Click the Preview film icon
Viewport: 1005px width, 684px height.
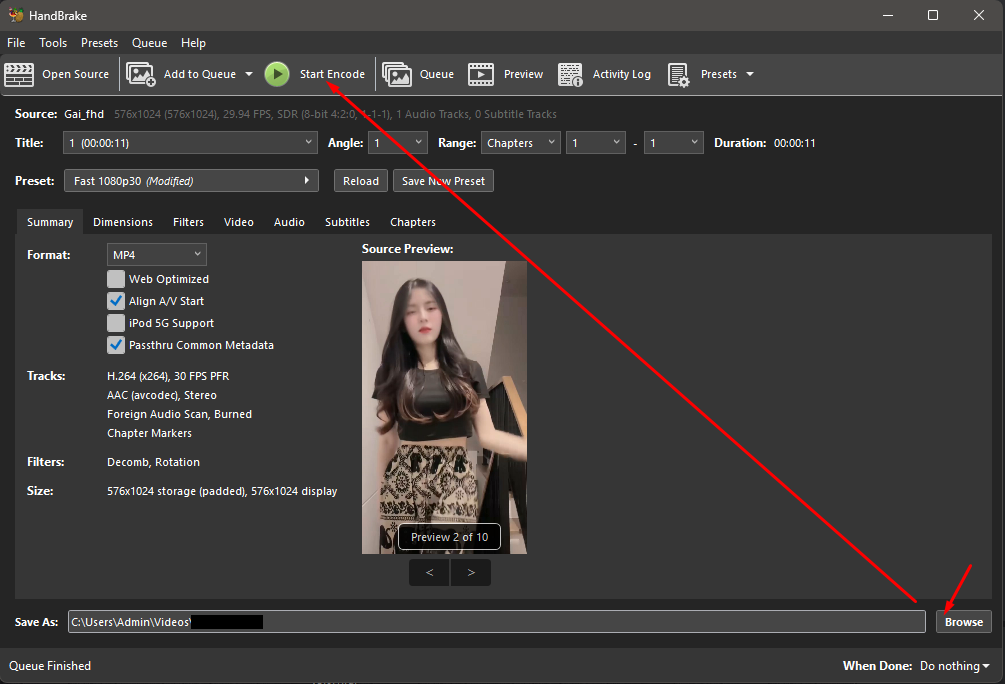point(481,74)
